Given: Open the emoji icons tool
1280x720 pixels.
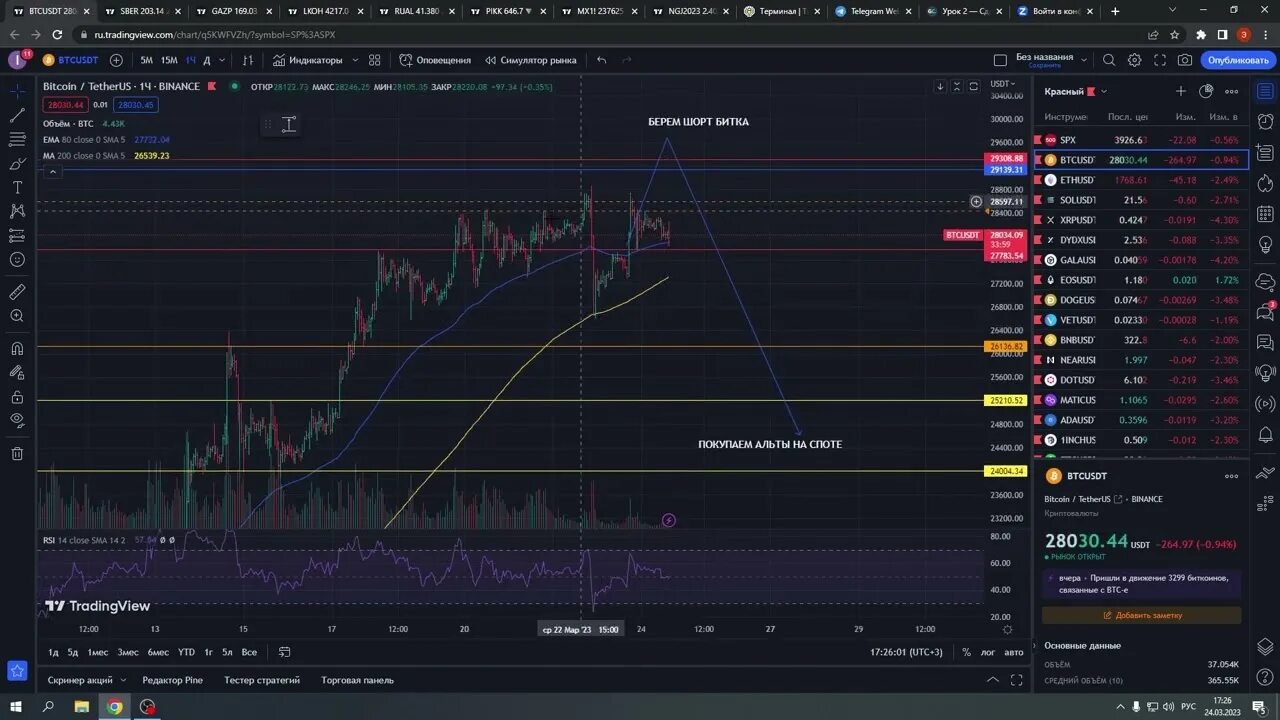Looking at the screenshot, I should [x=17, y=260].
